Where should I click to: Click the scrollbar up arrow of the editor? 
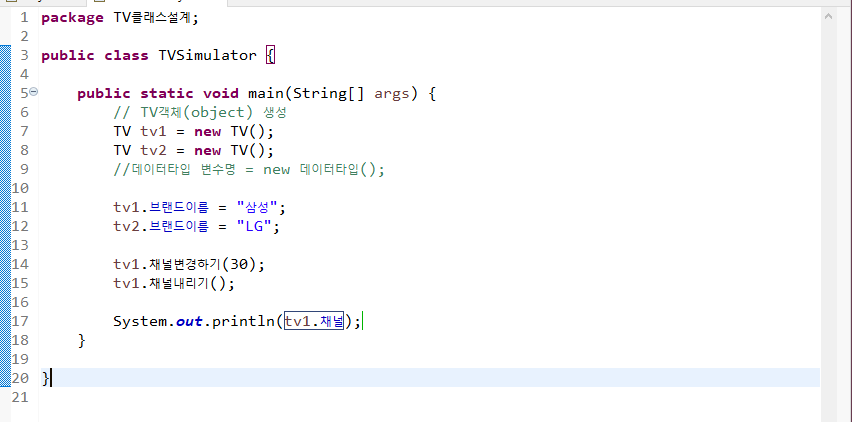pyautogui.click(x=828, y=16)
